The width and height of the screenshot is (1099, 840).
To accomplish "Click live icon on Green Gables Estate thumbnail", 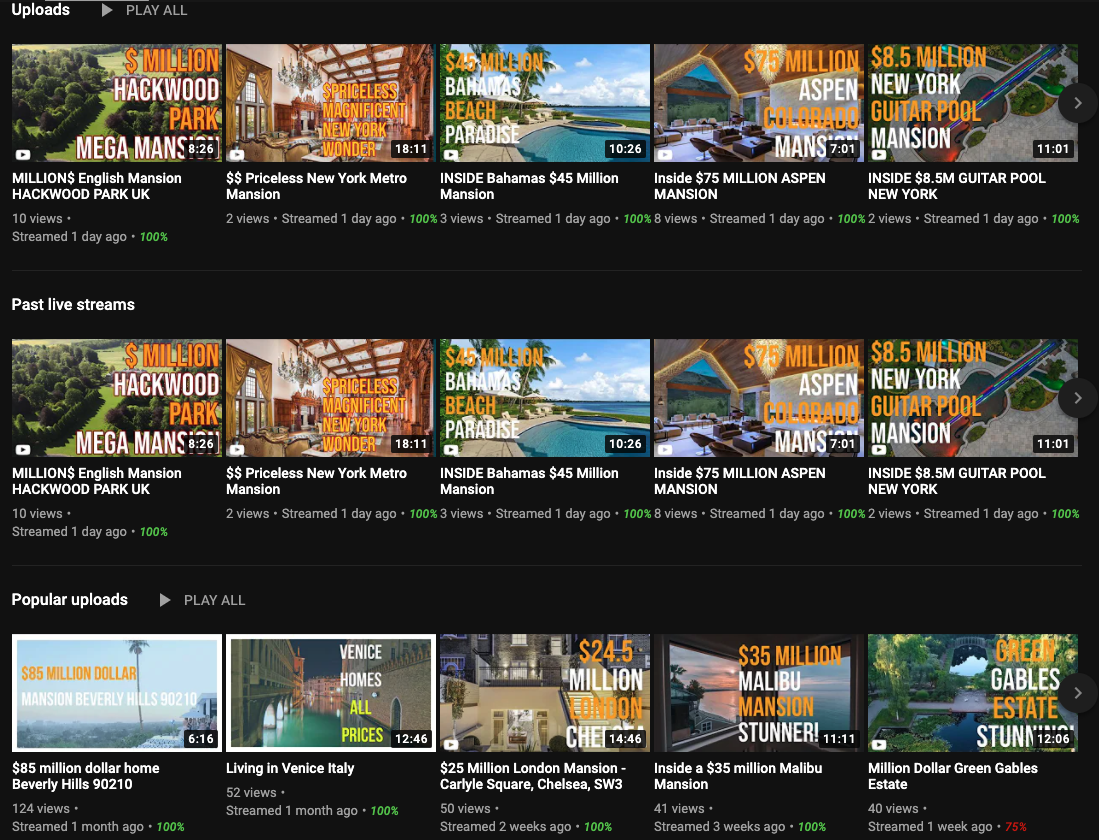I will 879,745.
